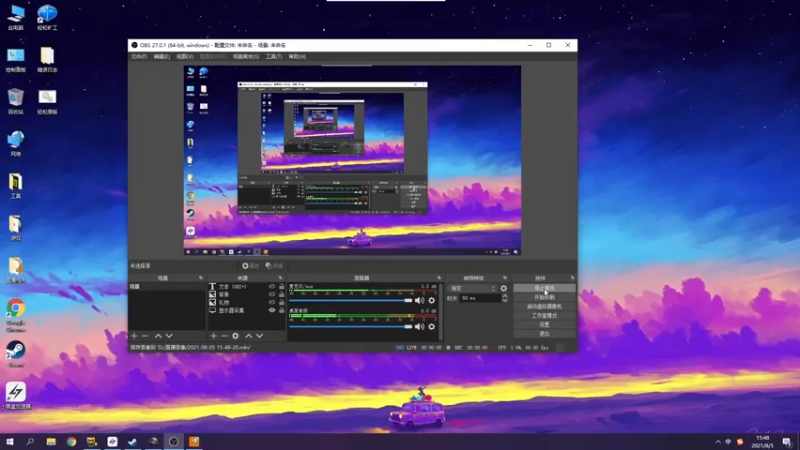Lock the 文本 (GDI+) source

[281, 287]
